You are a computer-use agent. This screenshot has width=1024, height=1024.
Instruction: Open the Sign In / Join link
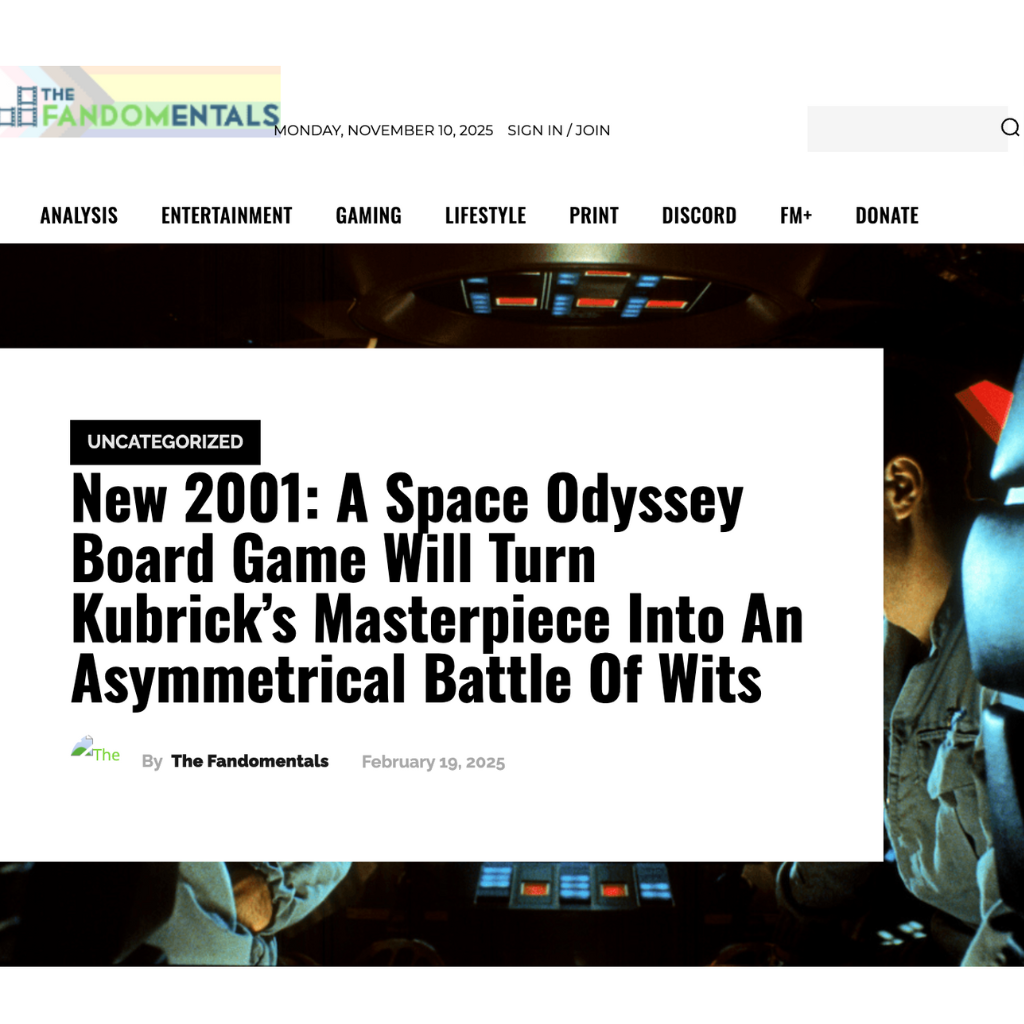[558, 130]
